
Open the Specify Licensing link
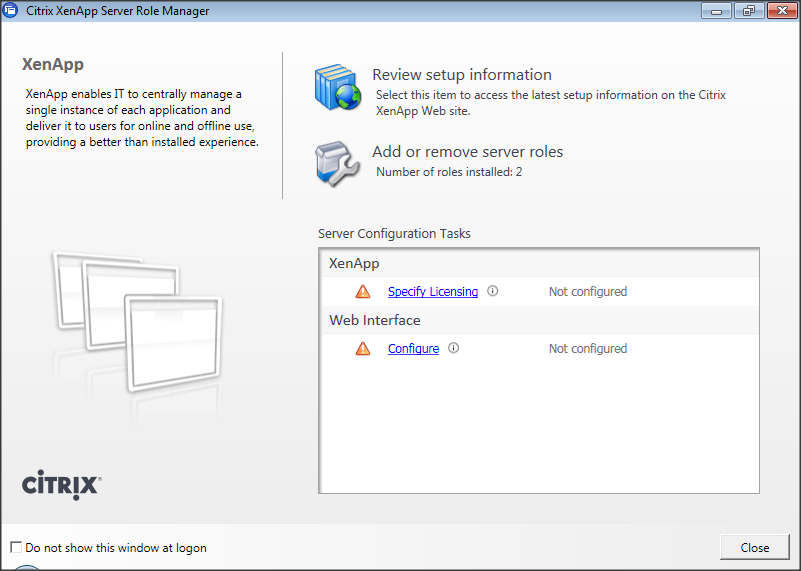[x=432, y=292]
